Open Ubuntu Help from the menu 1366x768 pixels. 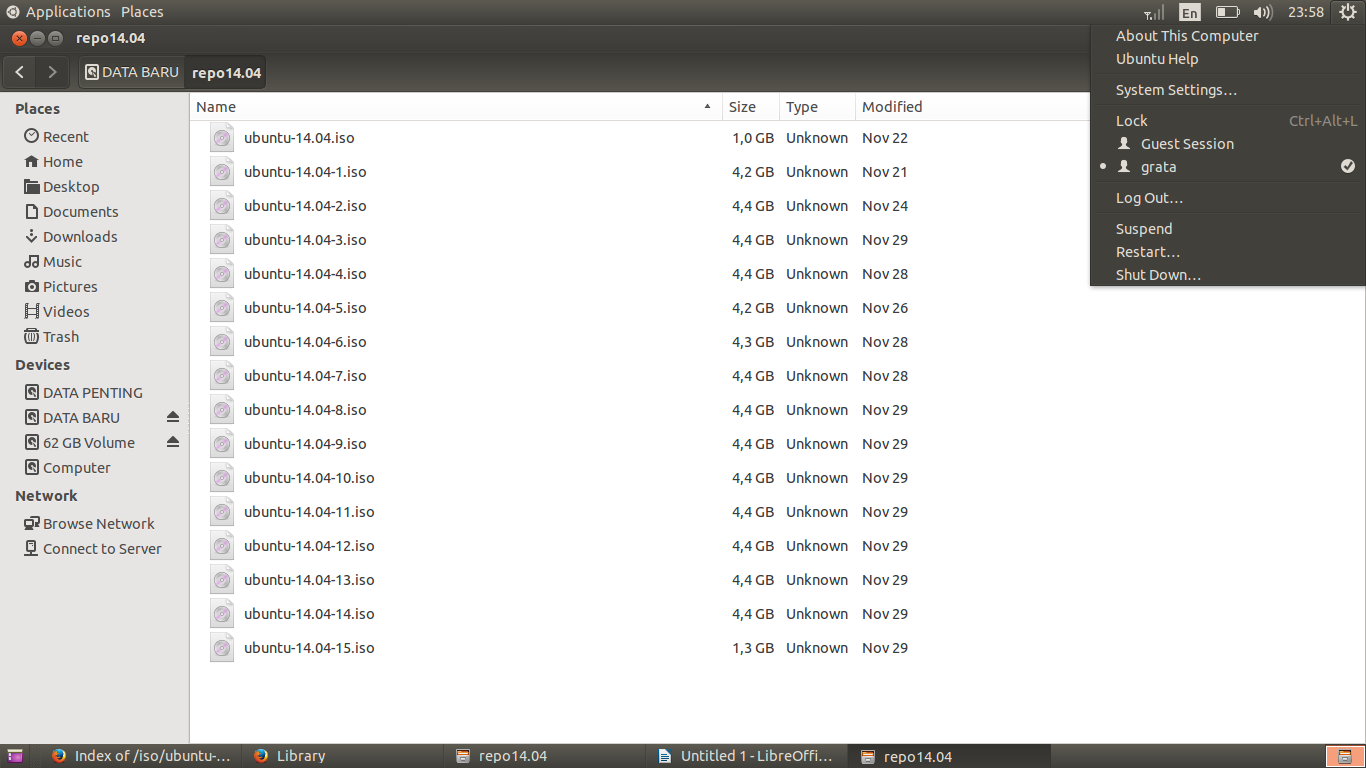tap(1228, 59)
